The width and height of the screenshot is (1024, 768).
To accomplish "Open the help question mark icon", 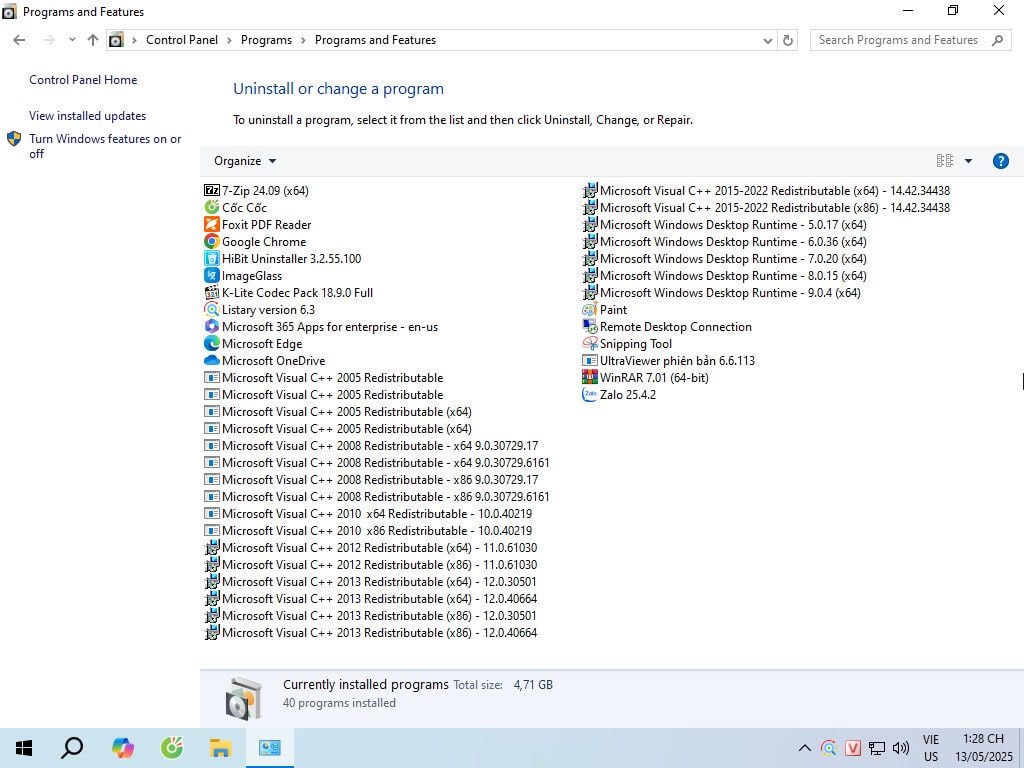I will [x=1000, y=161].
